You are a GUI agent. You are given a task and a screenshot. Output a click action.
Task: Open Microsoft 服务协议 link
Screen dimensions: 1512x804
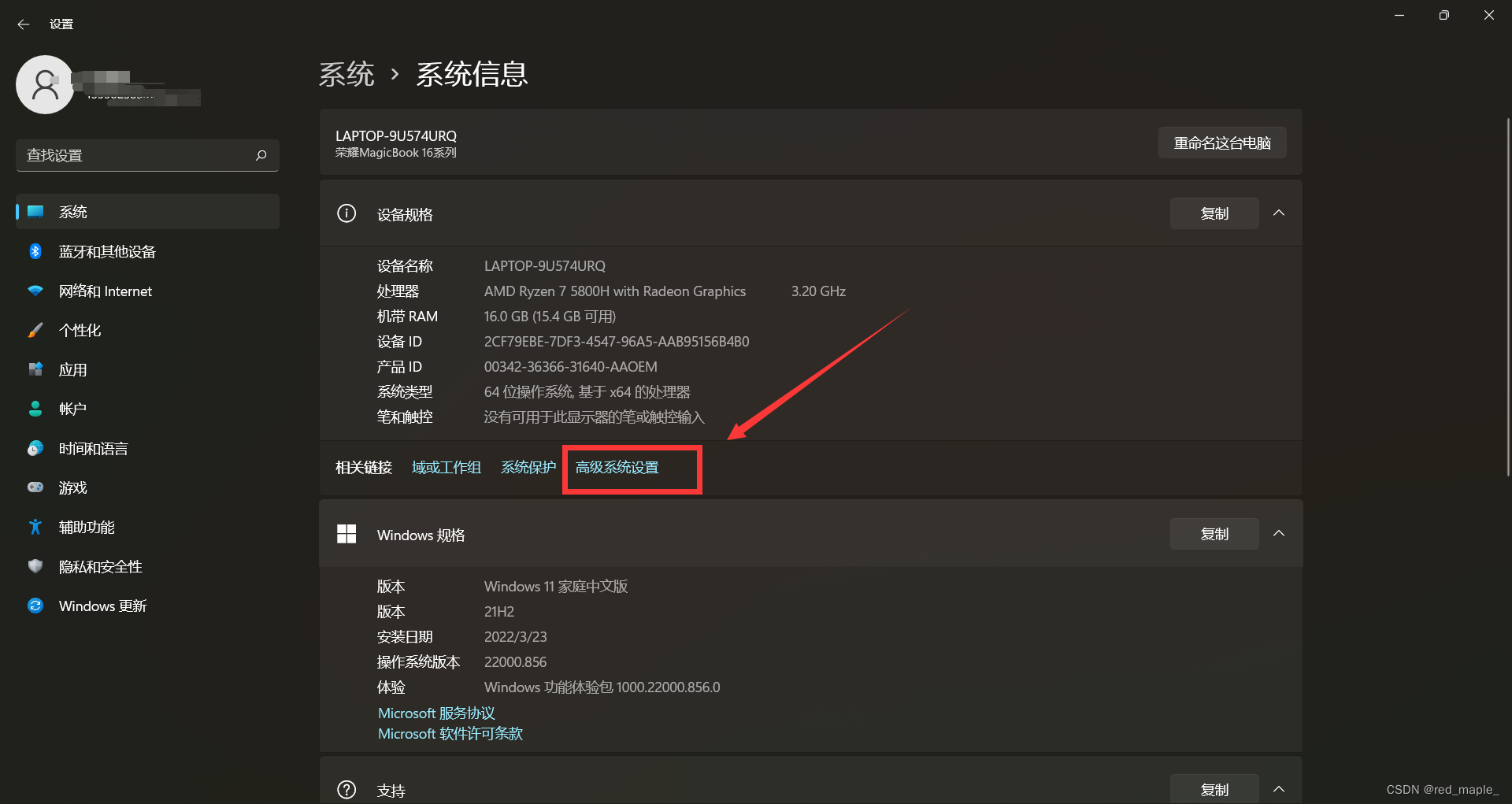click(x=436, y=713)
